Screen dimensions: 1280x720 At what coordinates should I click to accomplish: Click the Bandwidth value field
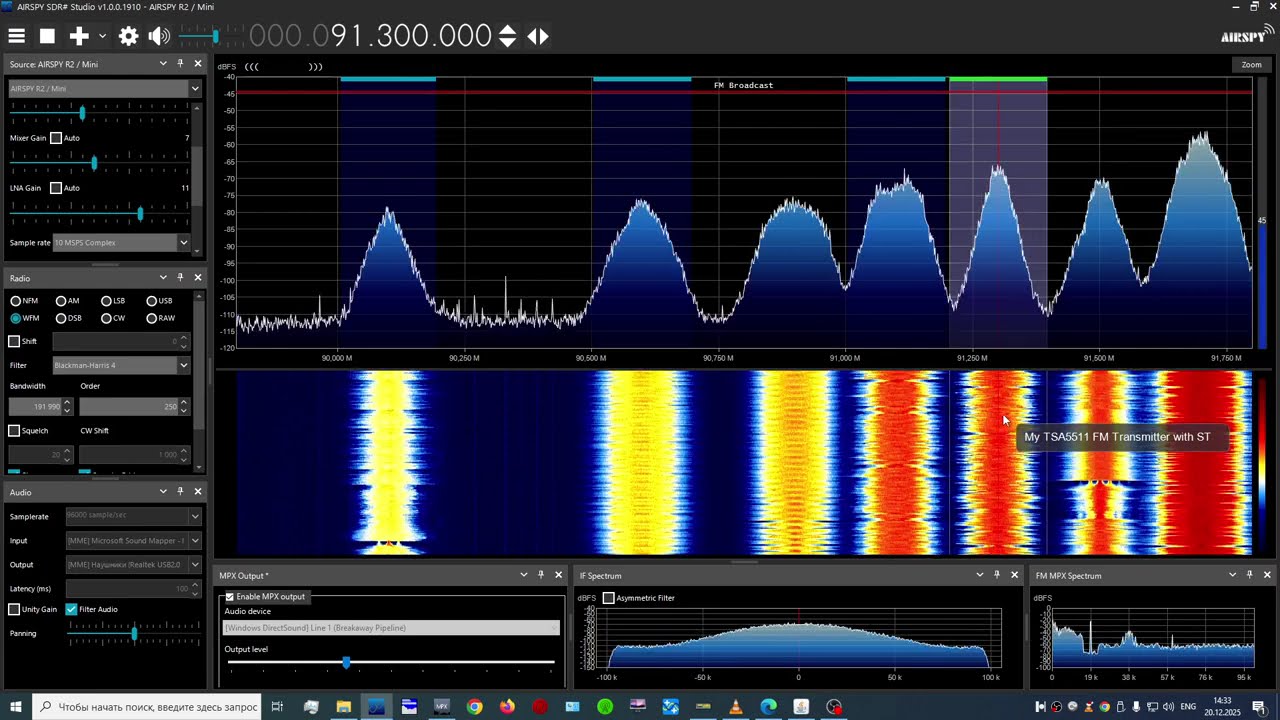35,407
